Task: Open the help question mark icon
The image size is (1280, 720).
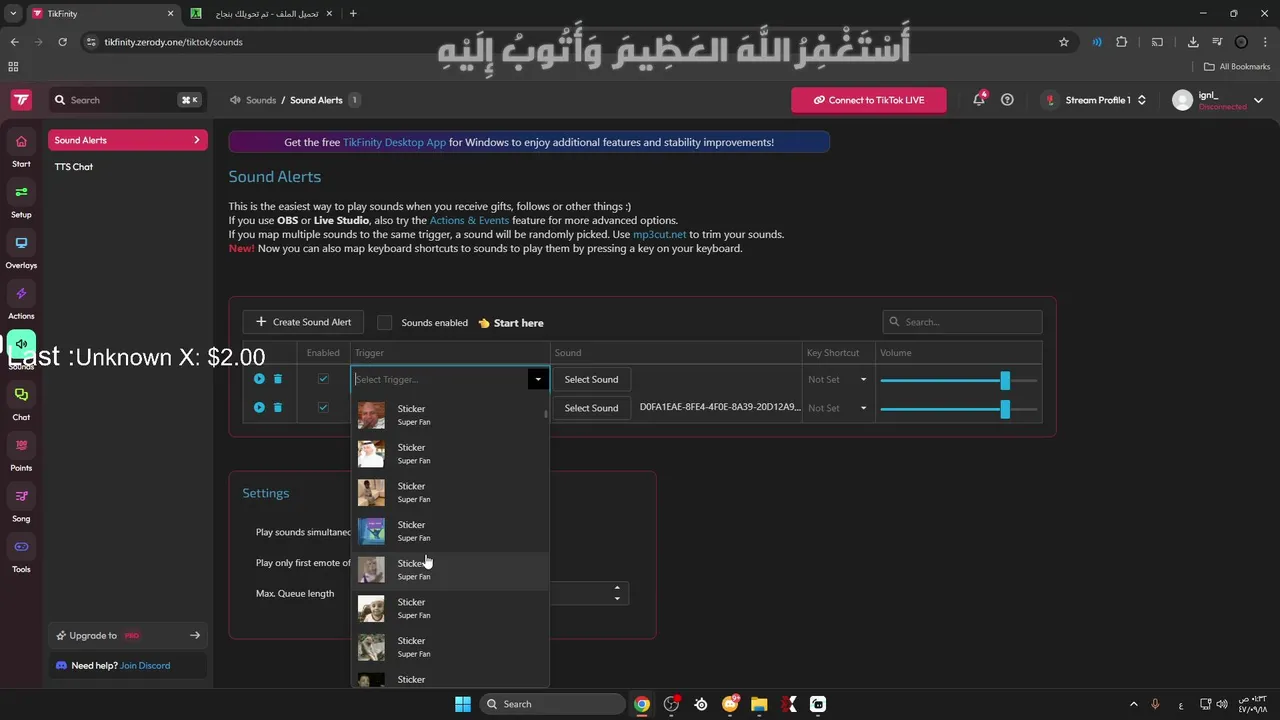Action: coord(1007,100)
